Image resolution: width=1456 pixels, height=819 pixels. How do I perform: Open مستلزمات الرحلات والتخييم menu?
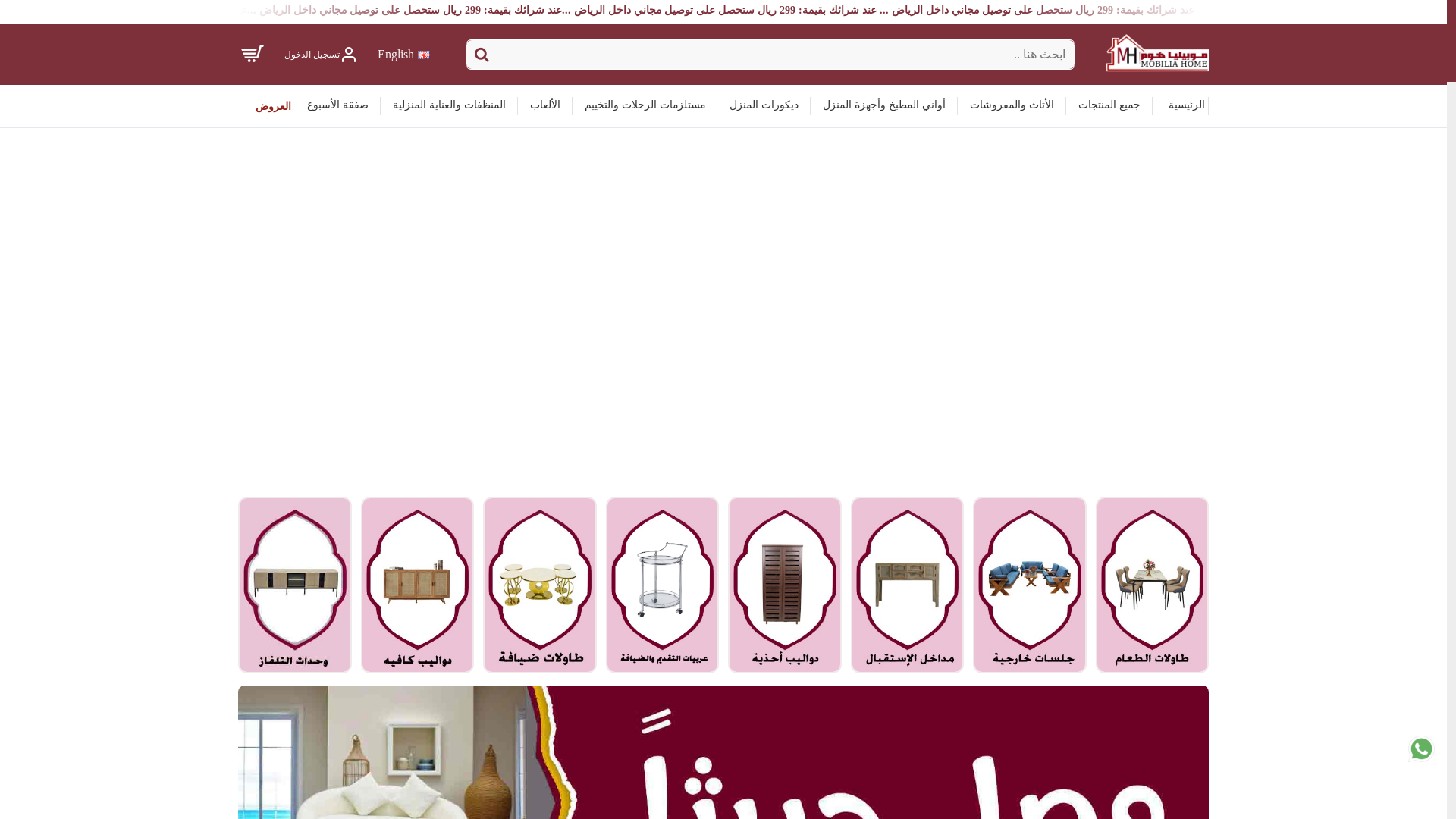(645, 105)
